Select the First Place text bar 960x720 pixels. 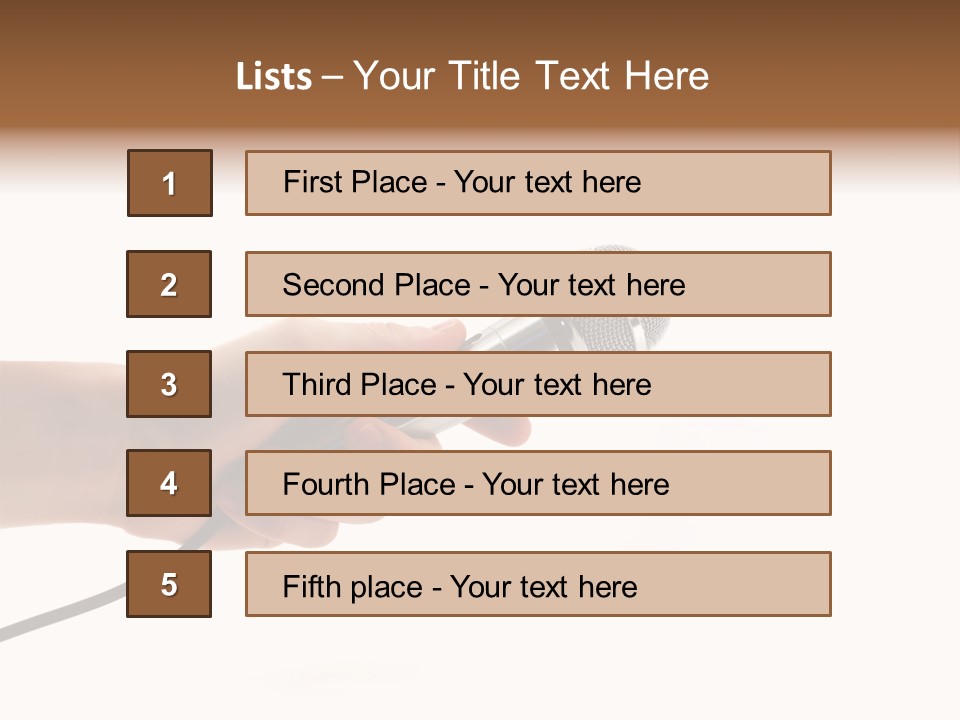[x=538, y=183]
